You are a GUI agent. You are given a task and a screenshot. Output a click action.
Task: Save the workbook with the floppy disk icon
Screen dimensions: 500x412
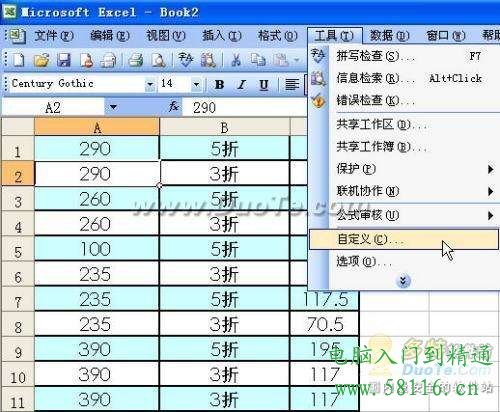tap(64, 60)
